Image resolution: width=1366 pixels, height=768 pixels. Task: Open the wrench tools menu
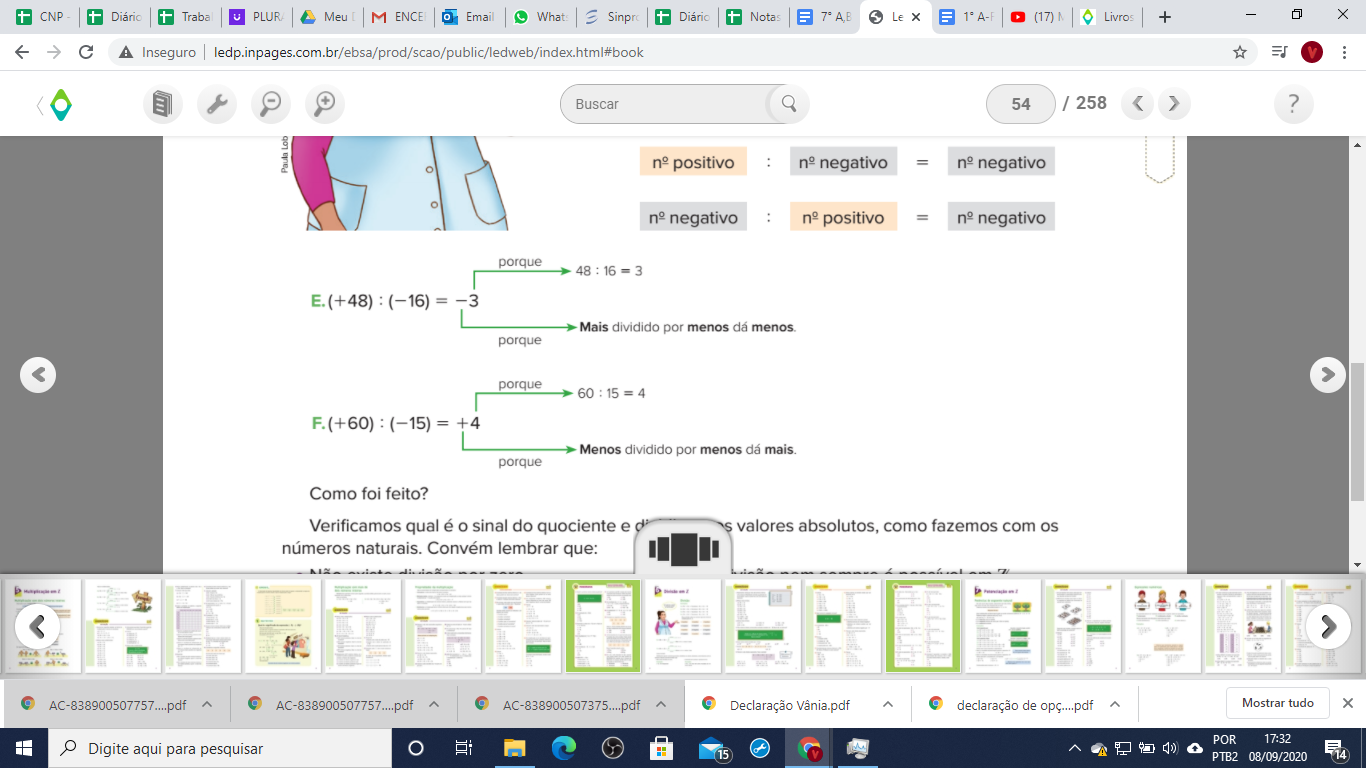216,104
